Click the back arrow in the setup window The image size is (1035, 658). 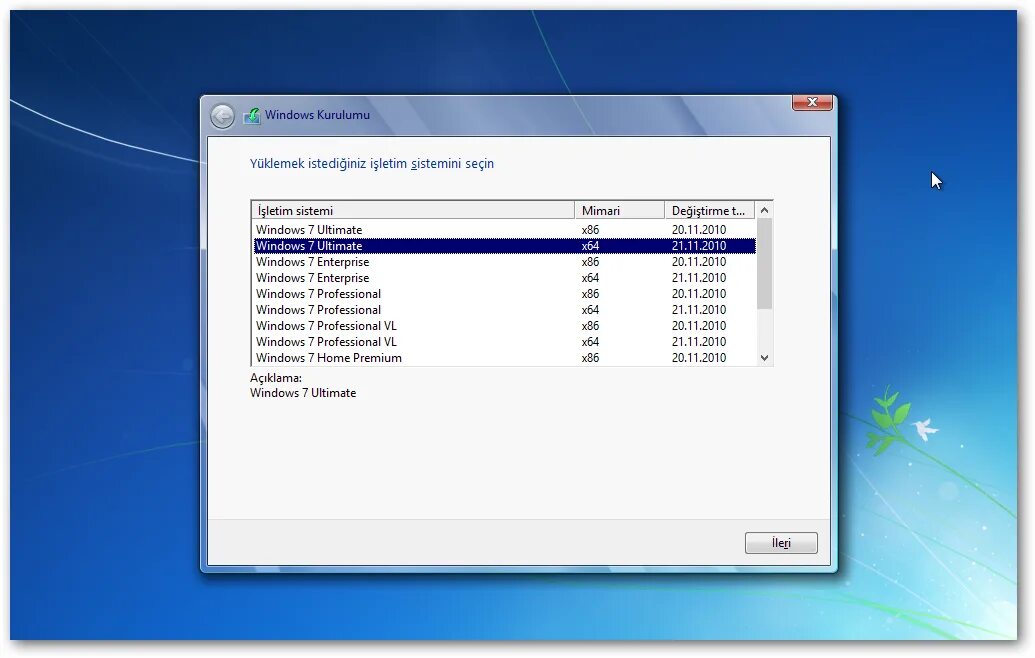[222, 116]
